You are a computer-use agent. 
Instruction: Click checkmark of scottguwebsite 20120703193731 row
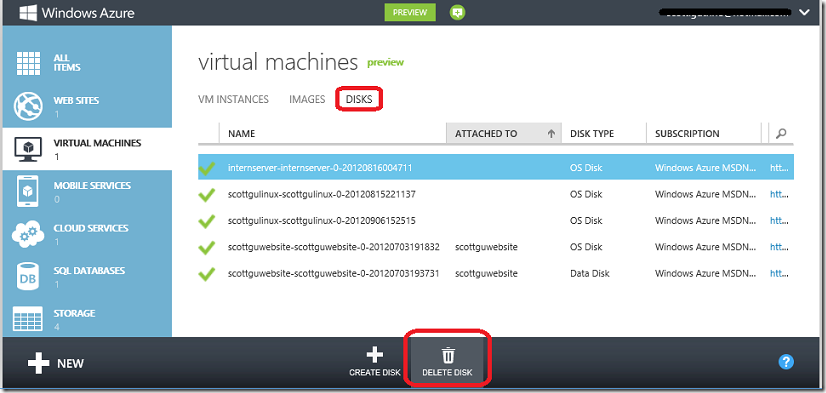click(x=206, y=273)
